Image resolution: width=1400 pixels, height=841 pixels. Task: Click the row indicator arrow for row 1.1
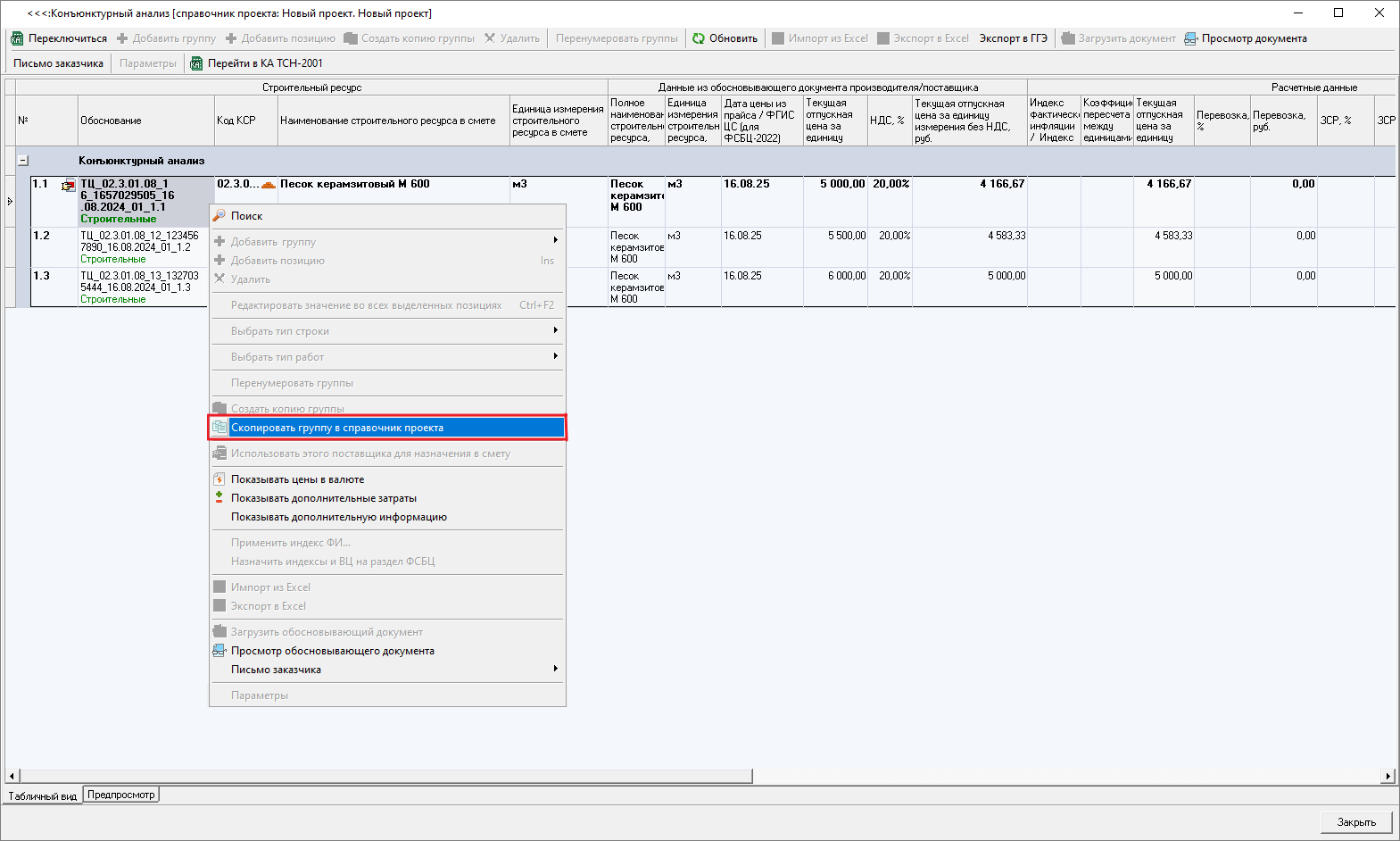coord(10,202)
